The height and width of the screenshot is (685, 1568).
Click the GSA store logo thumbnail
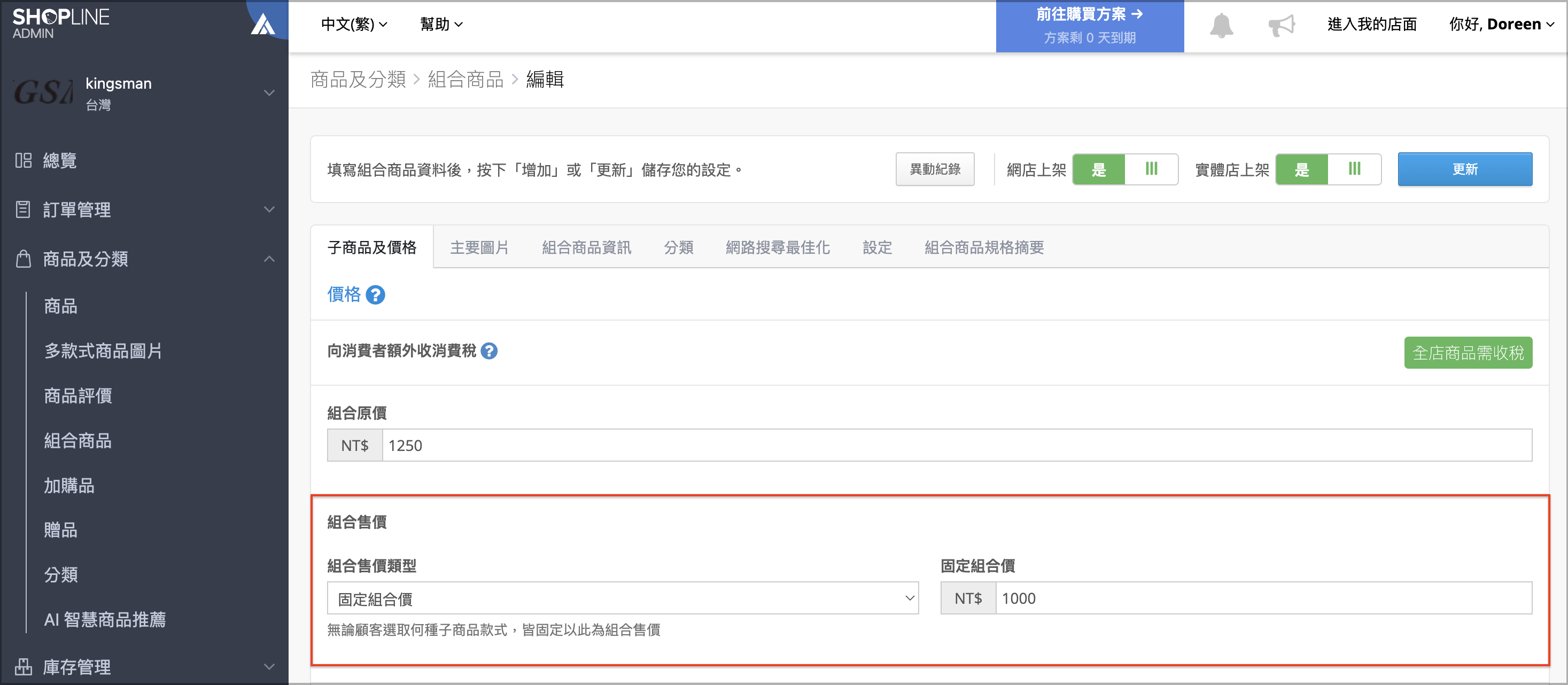click(x=43, y=93)
